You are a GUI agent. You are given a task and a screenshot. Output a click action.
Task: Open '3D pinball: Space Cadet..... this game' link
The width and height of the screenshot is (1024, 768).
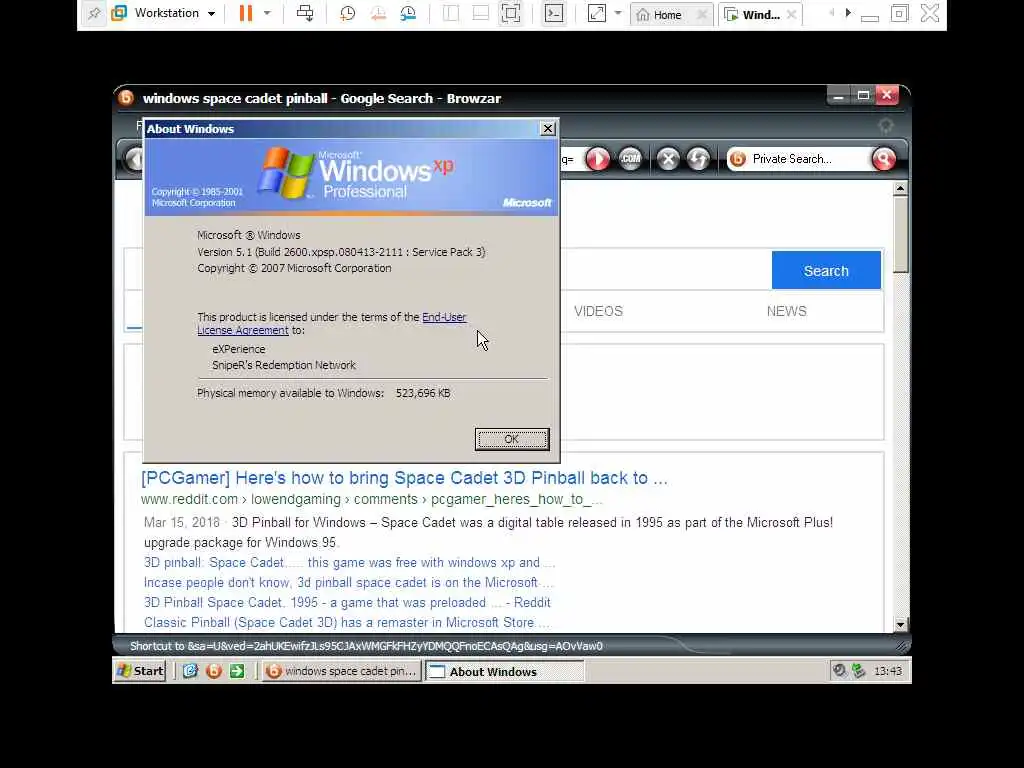click(x=349, y=562)
